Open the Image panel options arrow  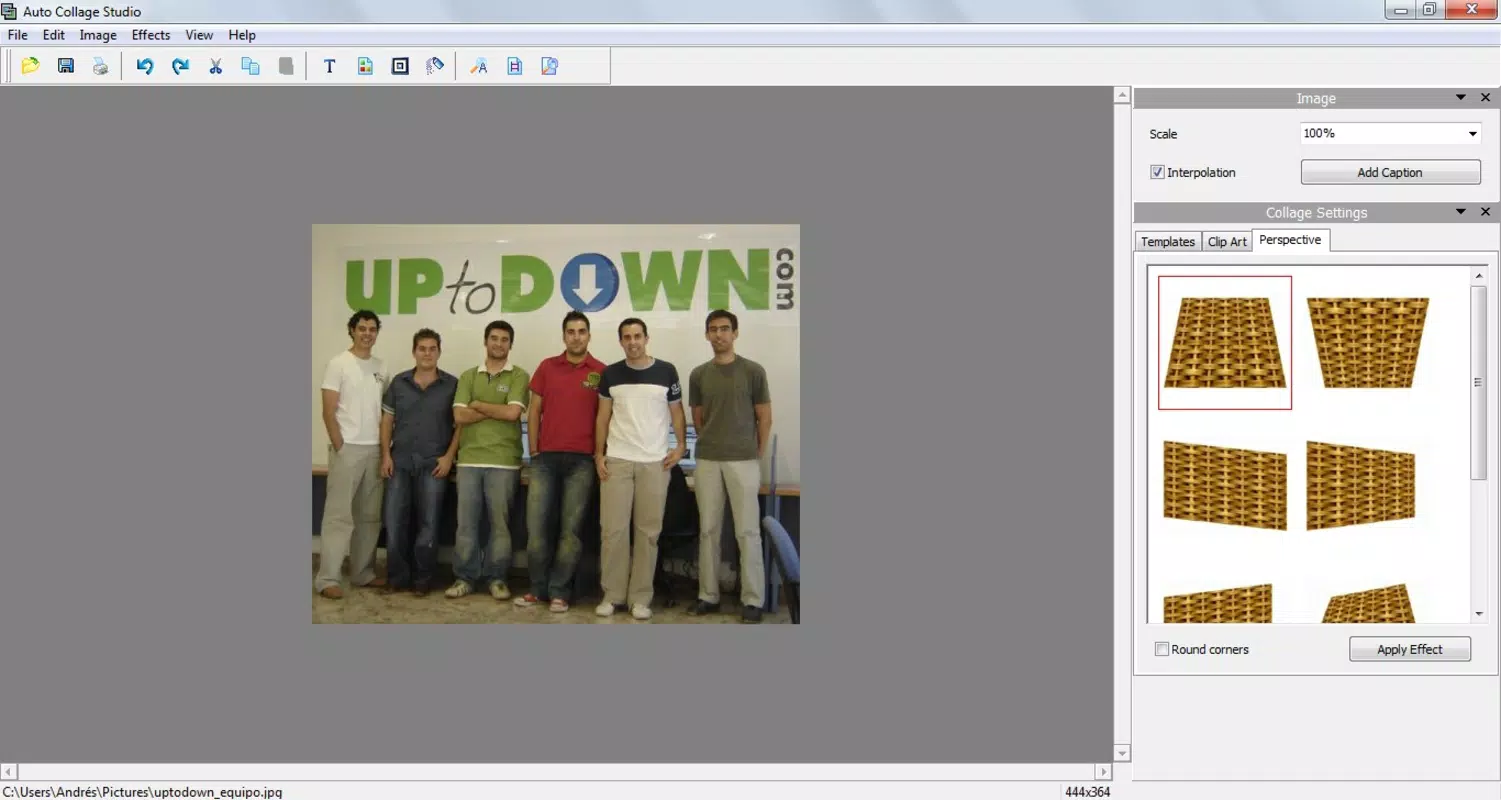point(1461,98)
